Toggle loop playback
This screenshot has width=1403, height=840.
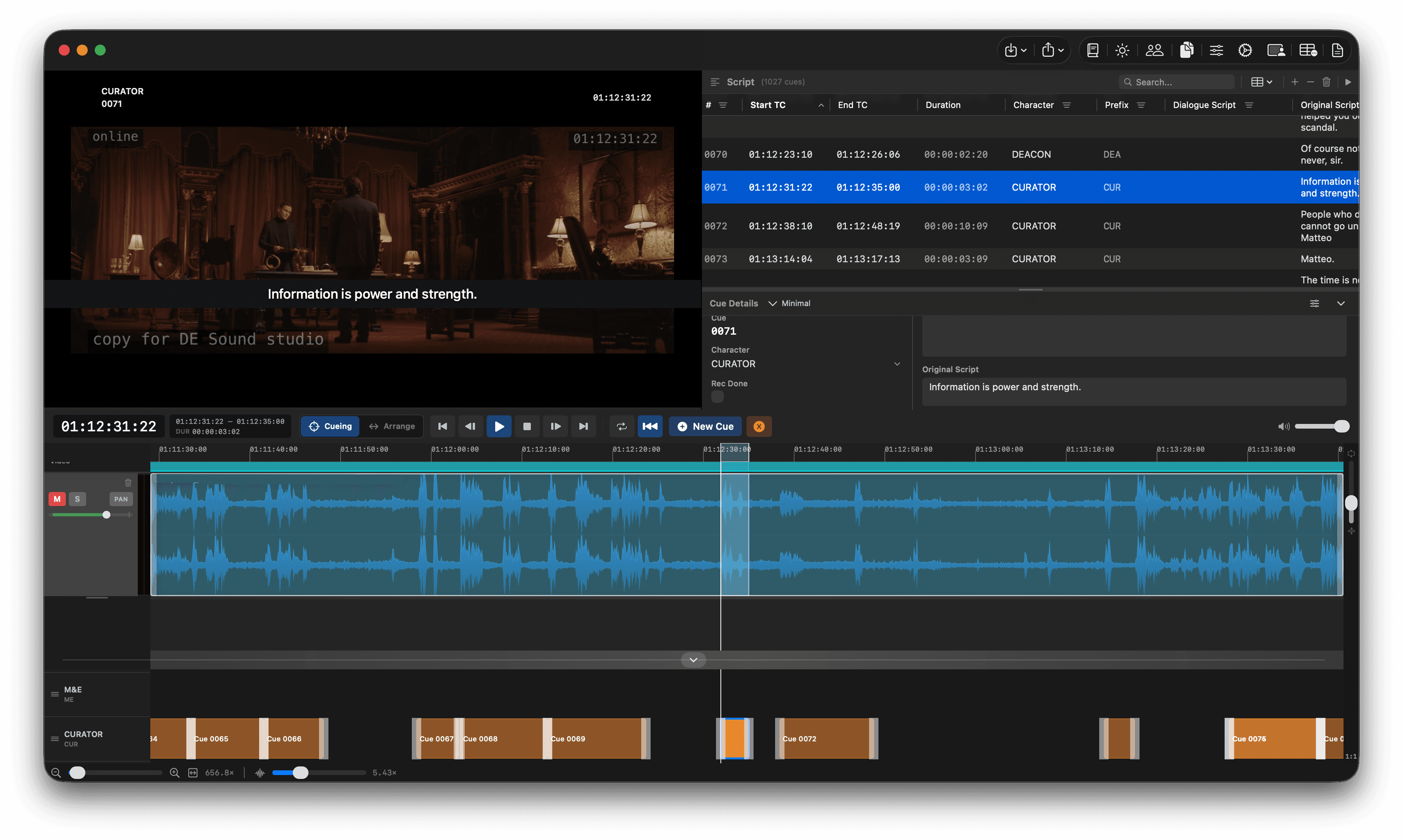(x=621, y=426)
